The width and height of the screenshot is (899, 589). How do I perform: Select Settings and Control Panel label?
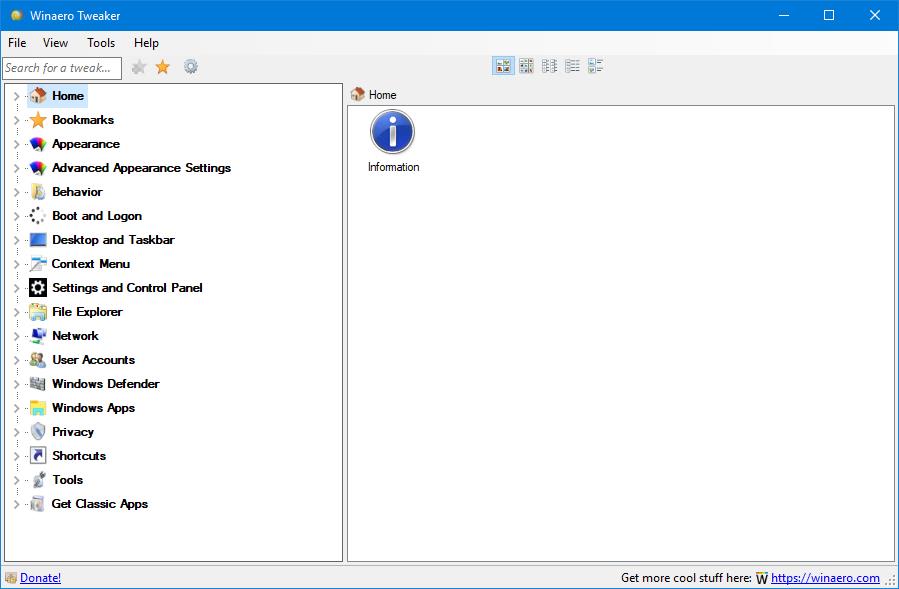click(x=127, y=288)
